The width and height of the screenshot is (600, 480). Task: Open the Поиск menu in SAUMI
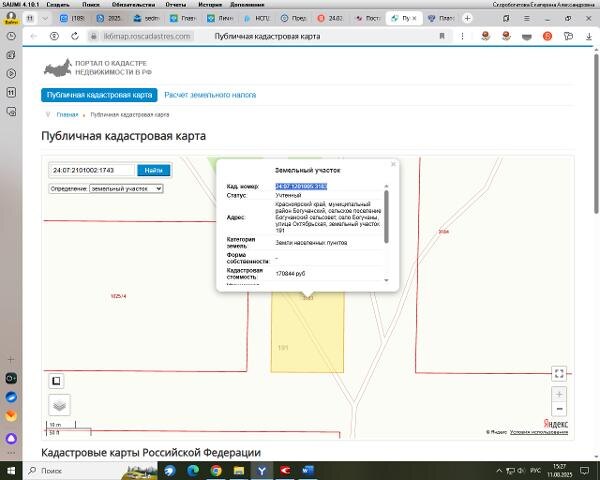91,5
